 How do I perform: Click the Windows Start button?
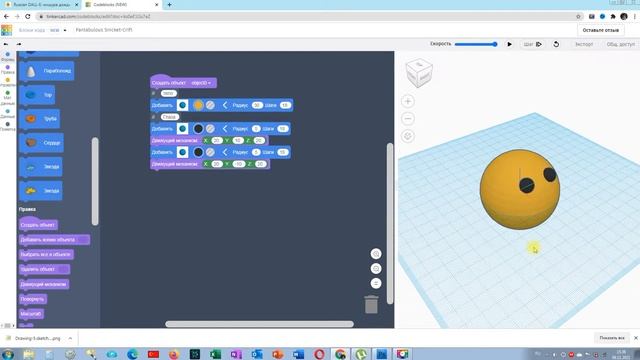point(7,354)
